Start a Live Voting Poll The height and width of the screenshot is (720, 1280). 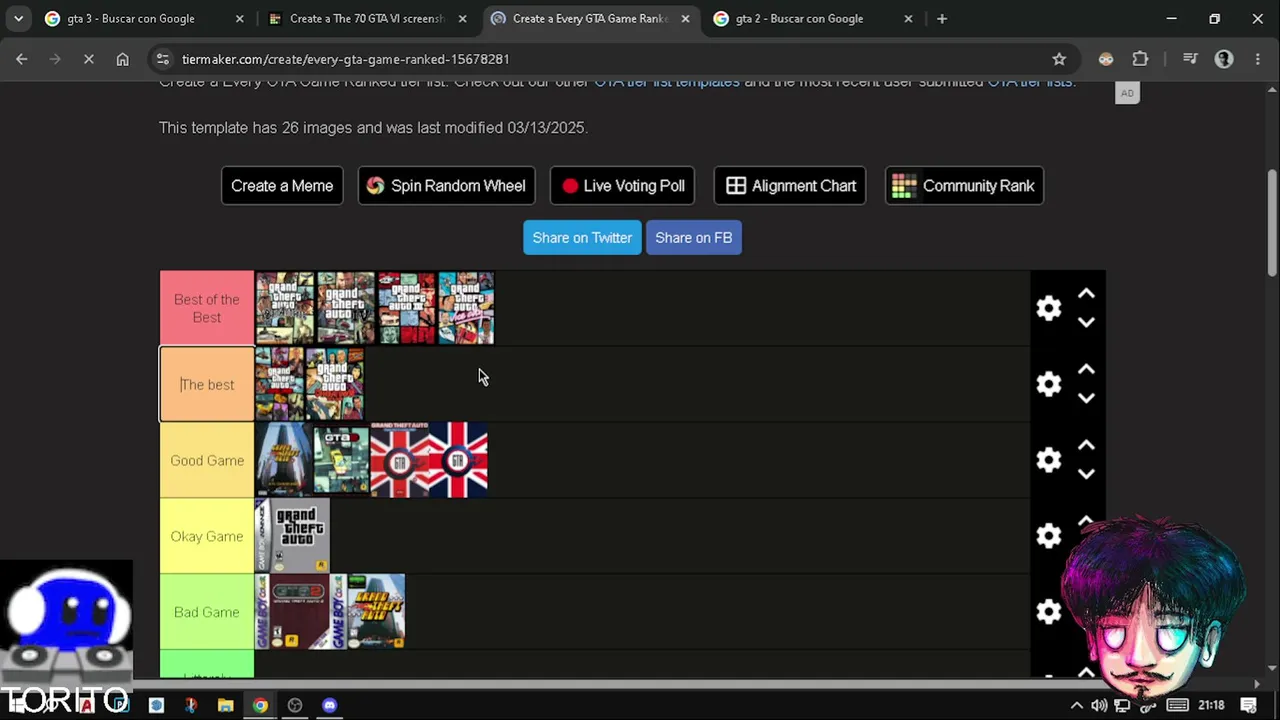tap(622, 185)
